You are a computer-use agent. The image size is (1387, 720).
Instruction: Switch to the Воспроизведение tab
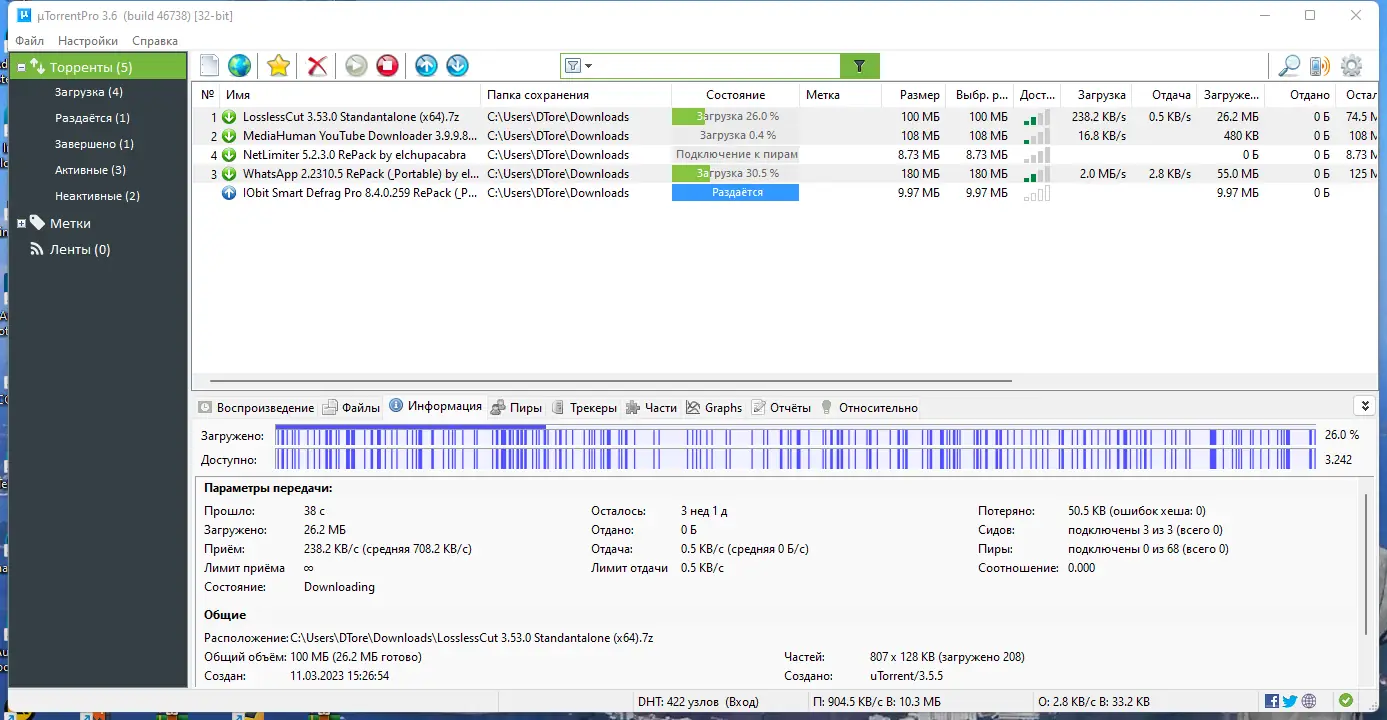point(256,407)
